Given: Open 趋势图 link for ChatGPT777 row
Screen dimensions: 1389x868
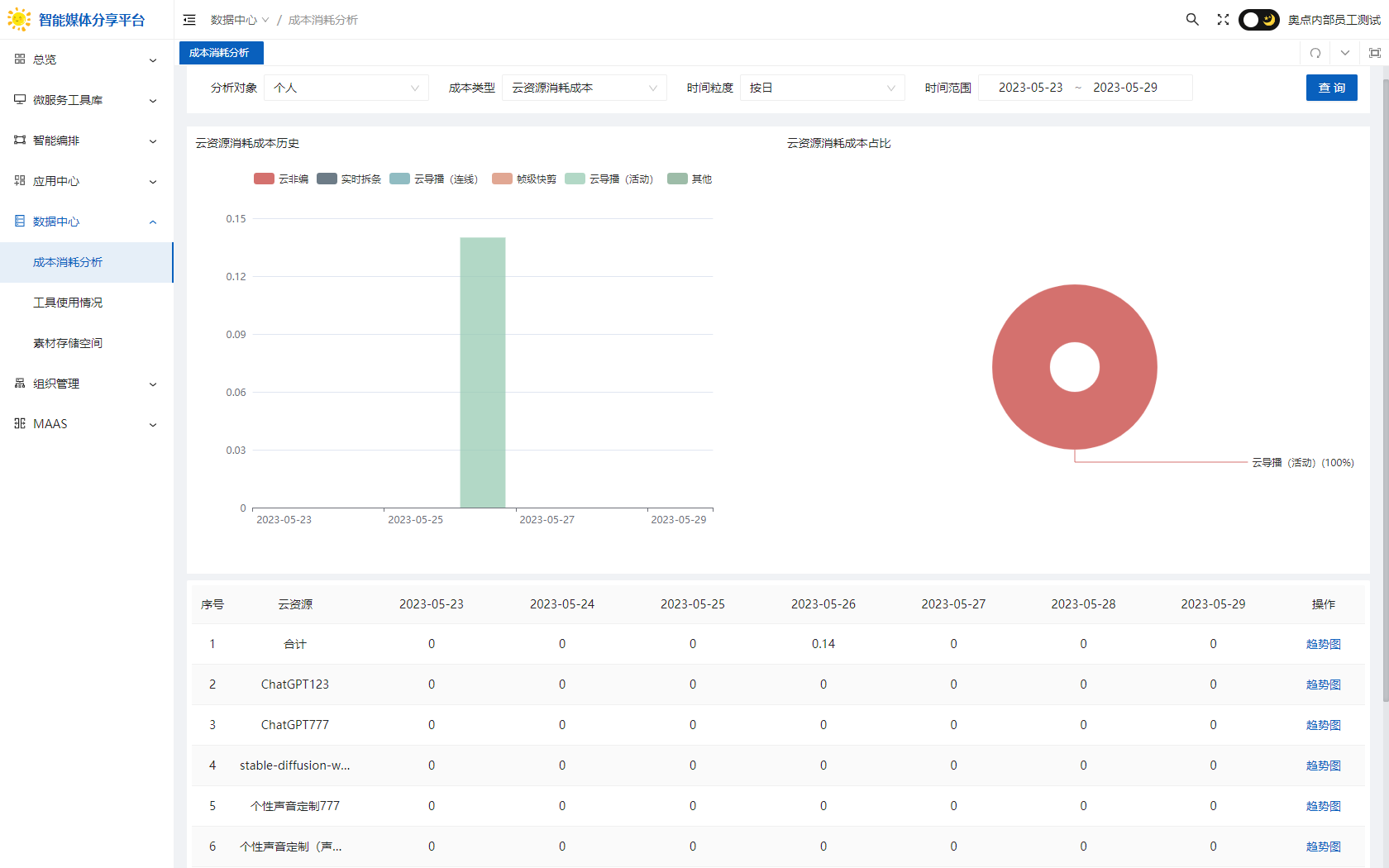Looking at the screenshot, I should click(1323, 725).
